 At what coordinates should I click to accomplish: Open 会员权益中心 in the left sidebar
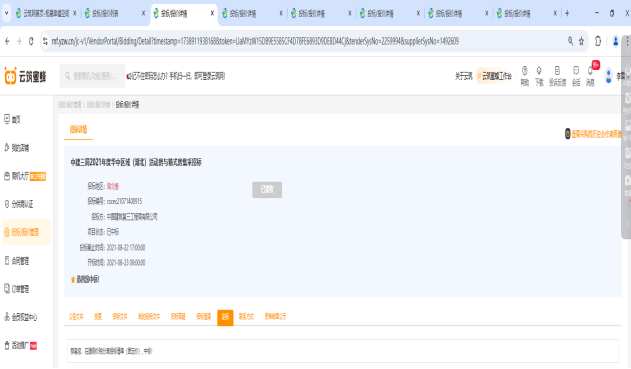(21, 317)
